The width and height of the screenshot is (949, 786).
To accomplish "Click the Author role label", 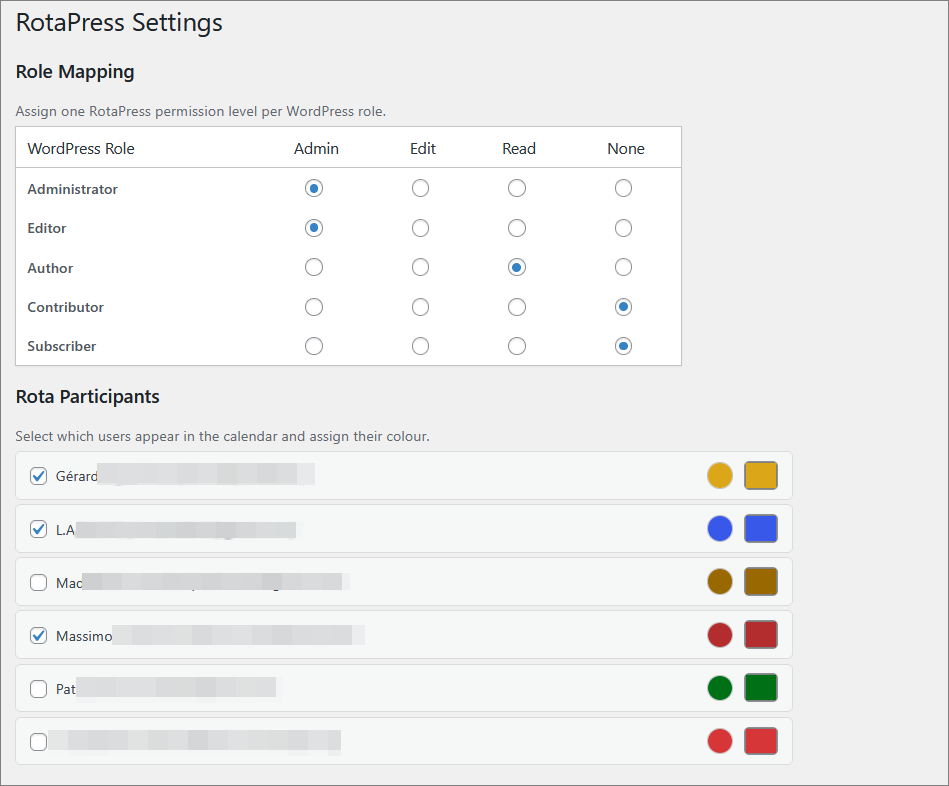I will click(50, 268).
